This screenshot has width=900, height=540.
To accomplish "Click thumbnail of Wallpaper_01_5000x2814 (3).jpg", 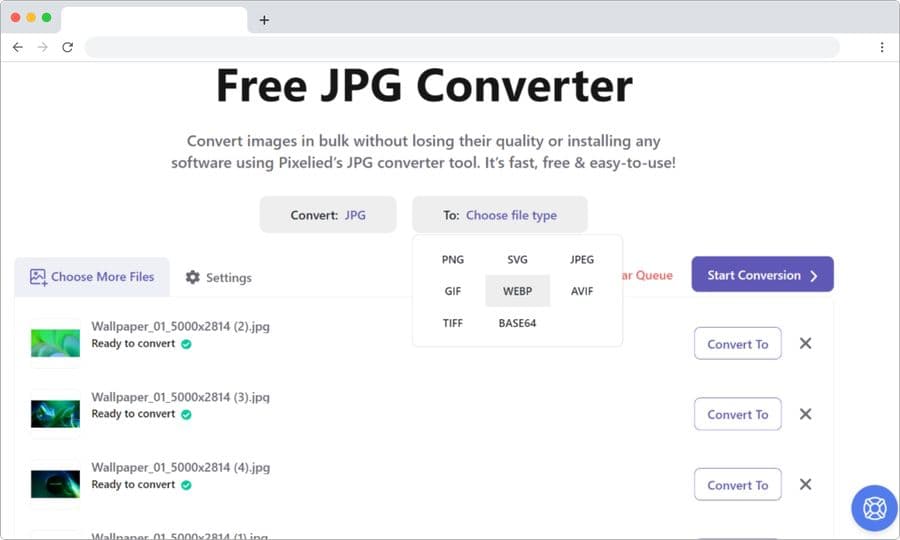I will point(56,414).
